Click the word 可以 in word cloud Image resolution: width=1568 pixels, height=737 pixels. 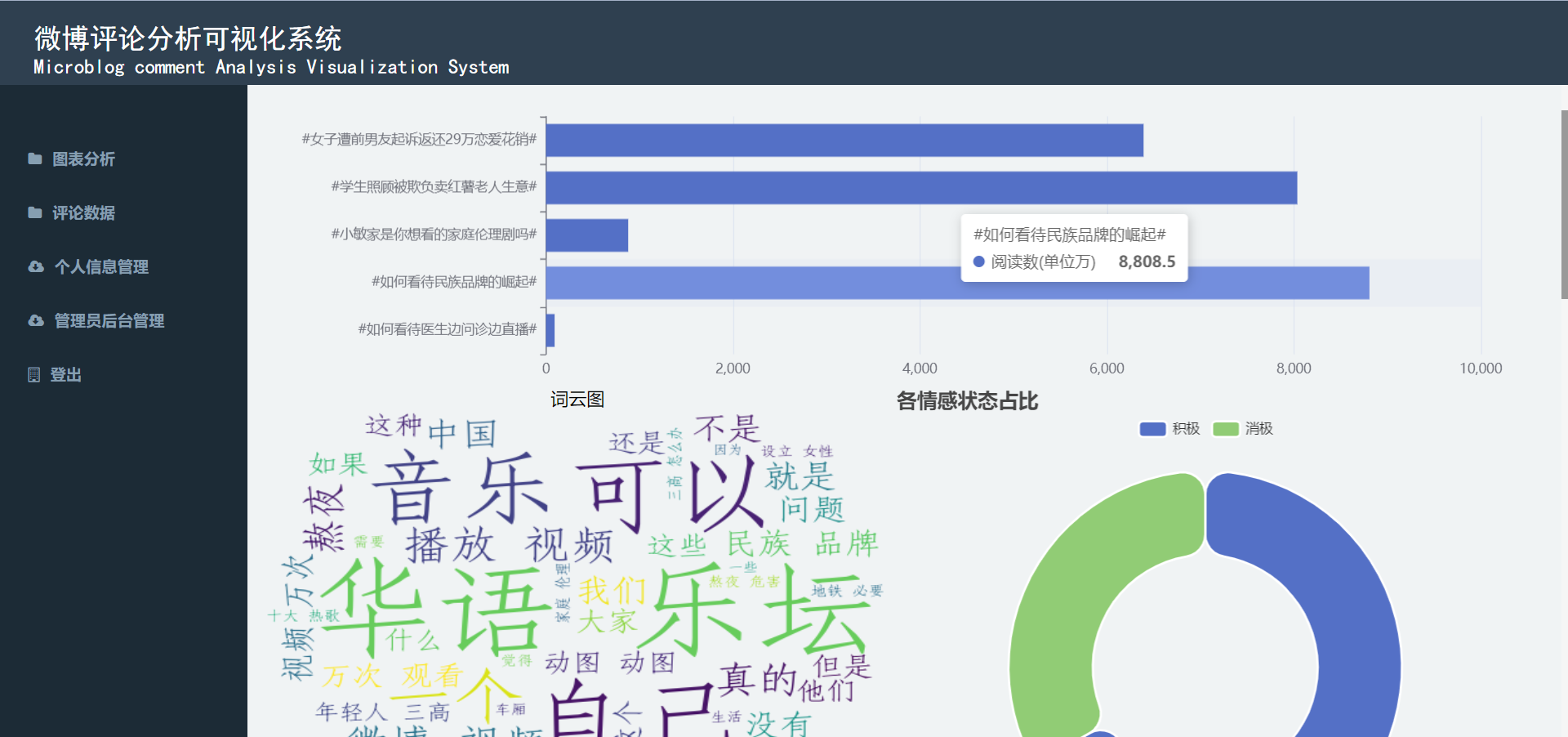point(670,495)
